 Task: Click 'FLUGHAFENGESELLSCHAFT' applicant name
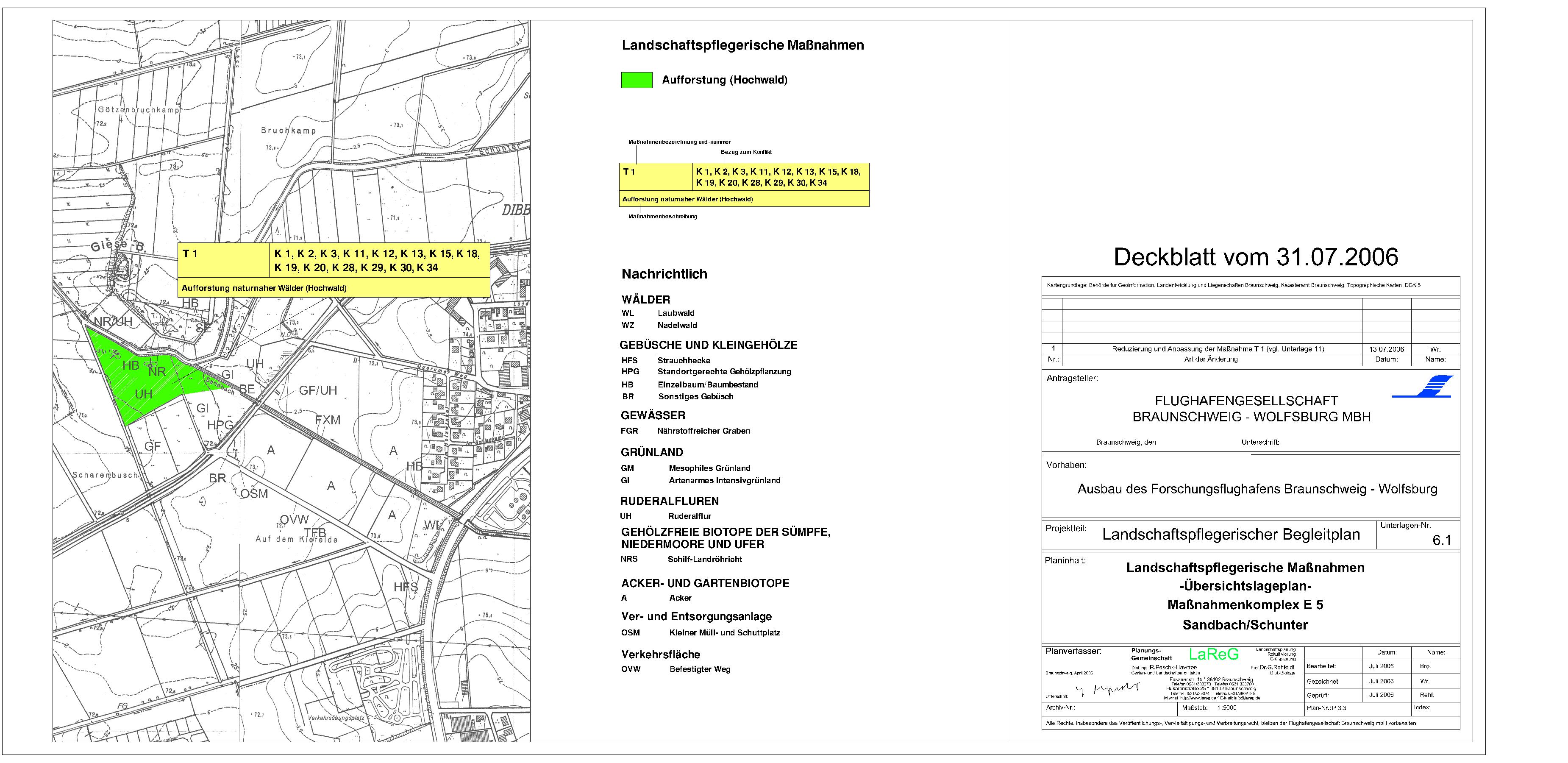click(1247, 401)
